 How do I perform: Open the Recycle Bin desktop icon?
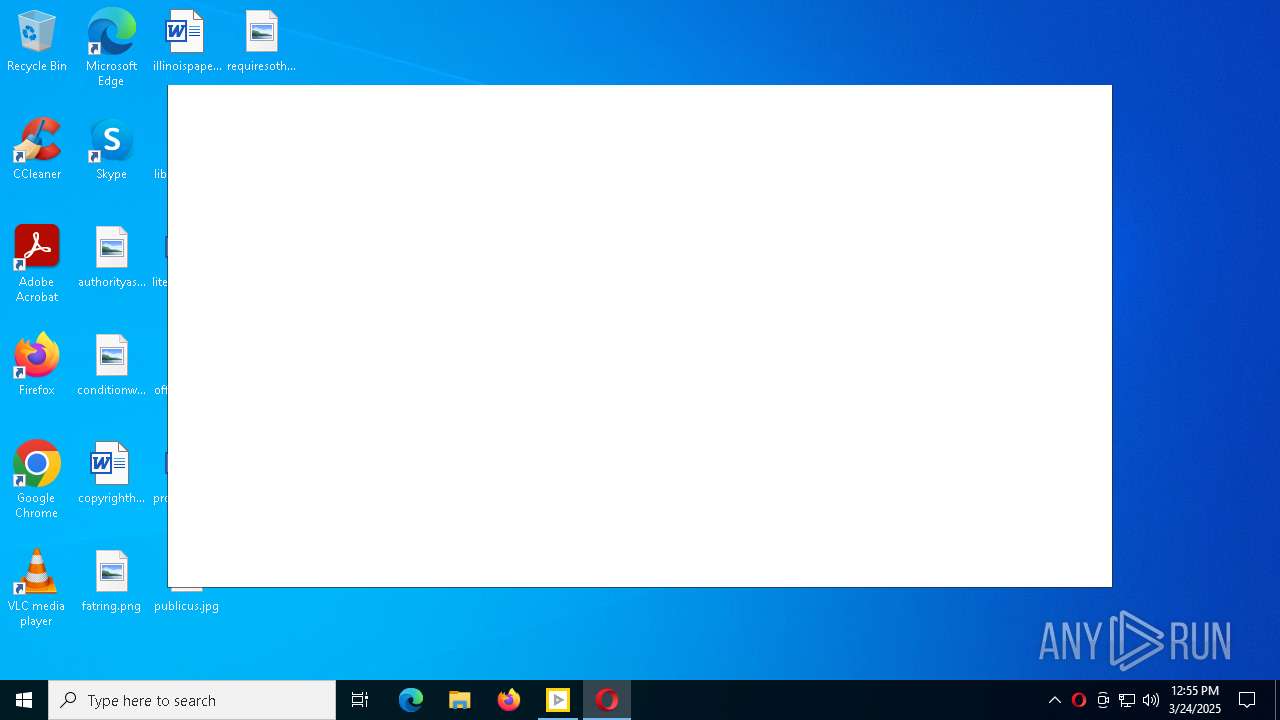(x=37, y=41)
